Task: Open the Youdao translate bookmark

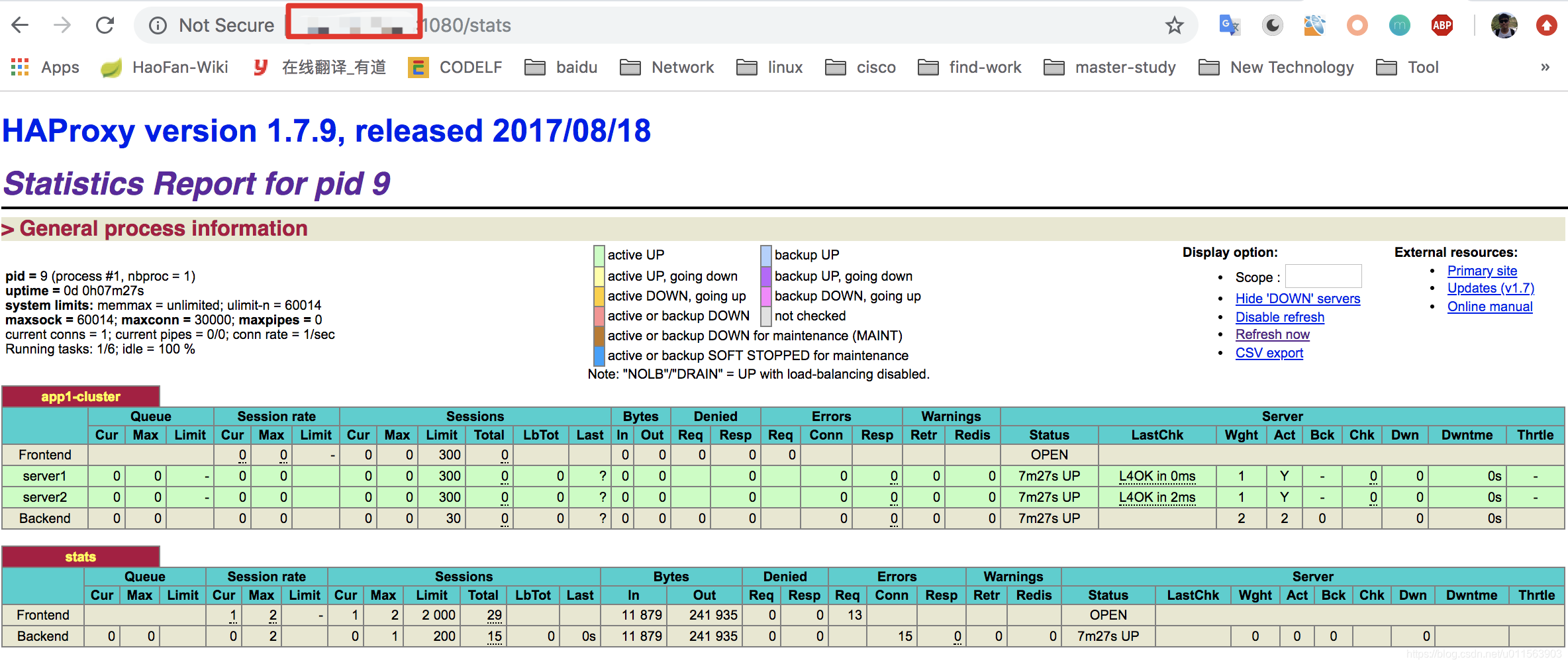Action: 320,67
